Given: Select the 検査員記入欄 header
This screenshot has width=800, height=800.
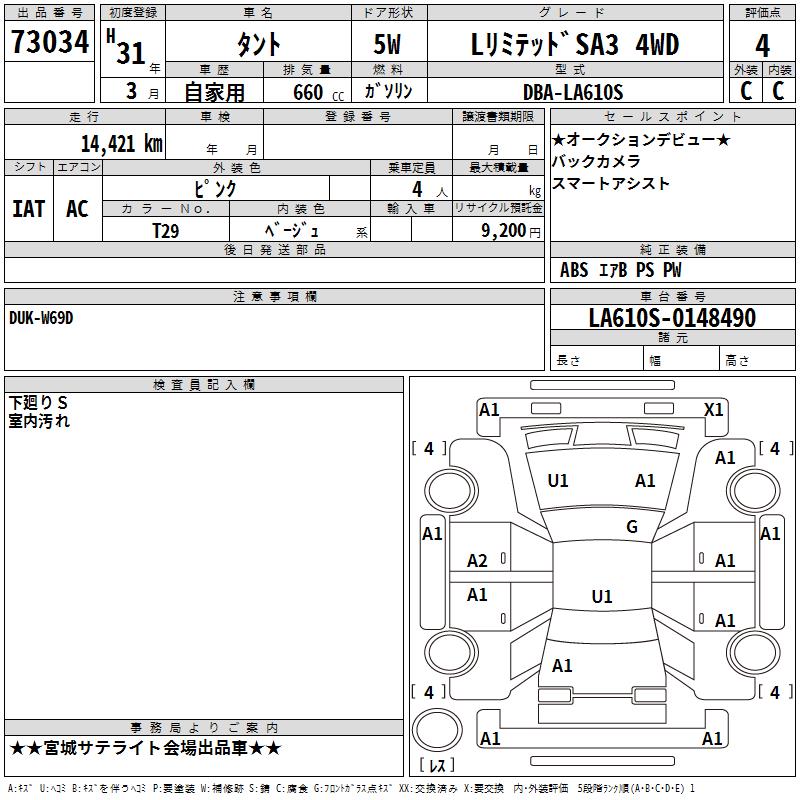Looking at the screenshot, I should click(204, 385).
